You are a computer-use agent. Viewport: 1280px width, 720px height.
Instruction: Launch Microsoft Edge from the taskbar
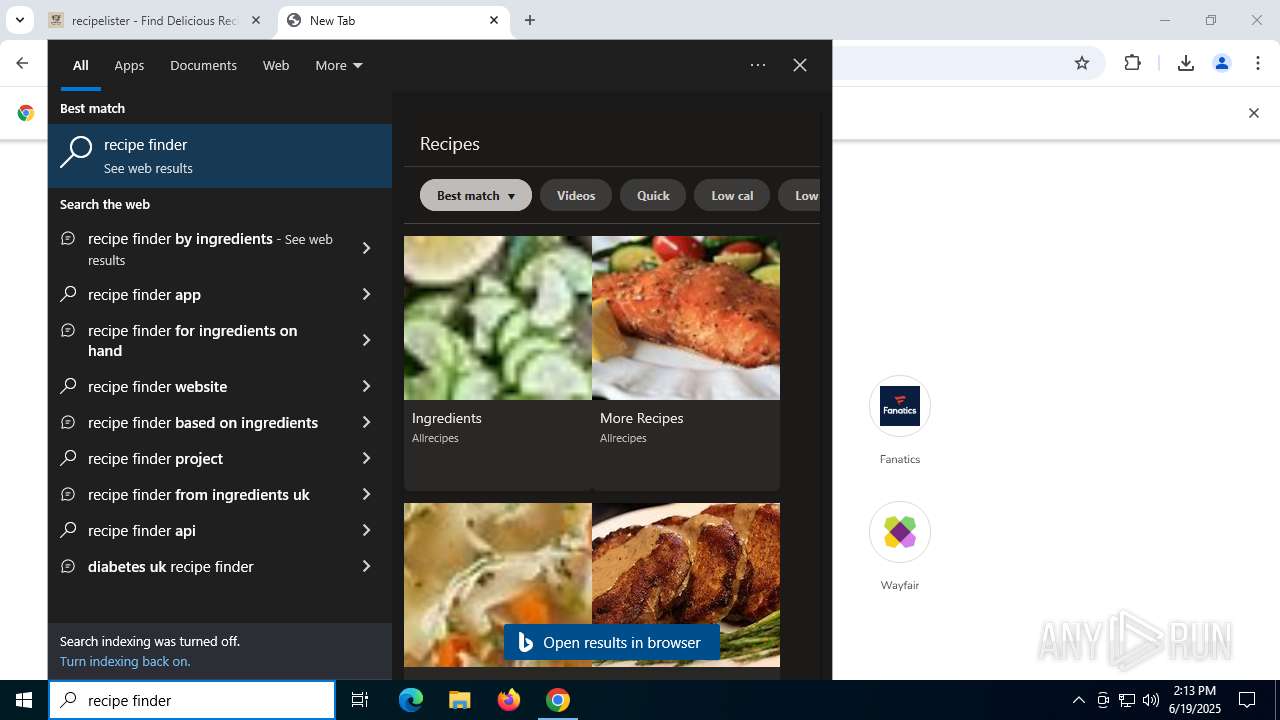(411, 700)
